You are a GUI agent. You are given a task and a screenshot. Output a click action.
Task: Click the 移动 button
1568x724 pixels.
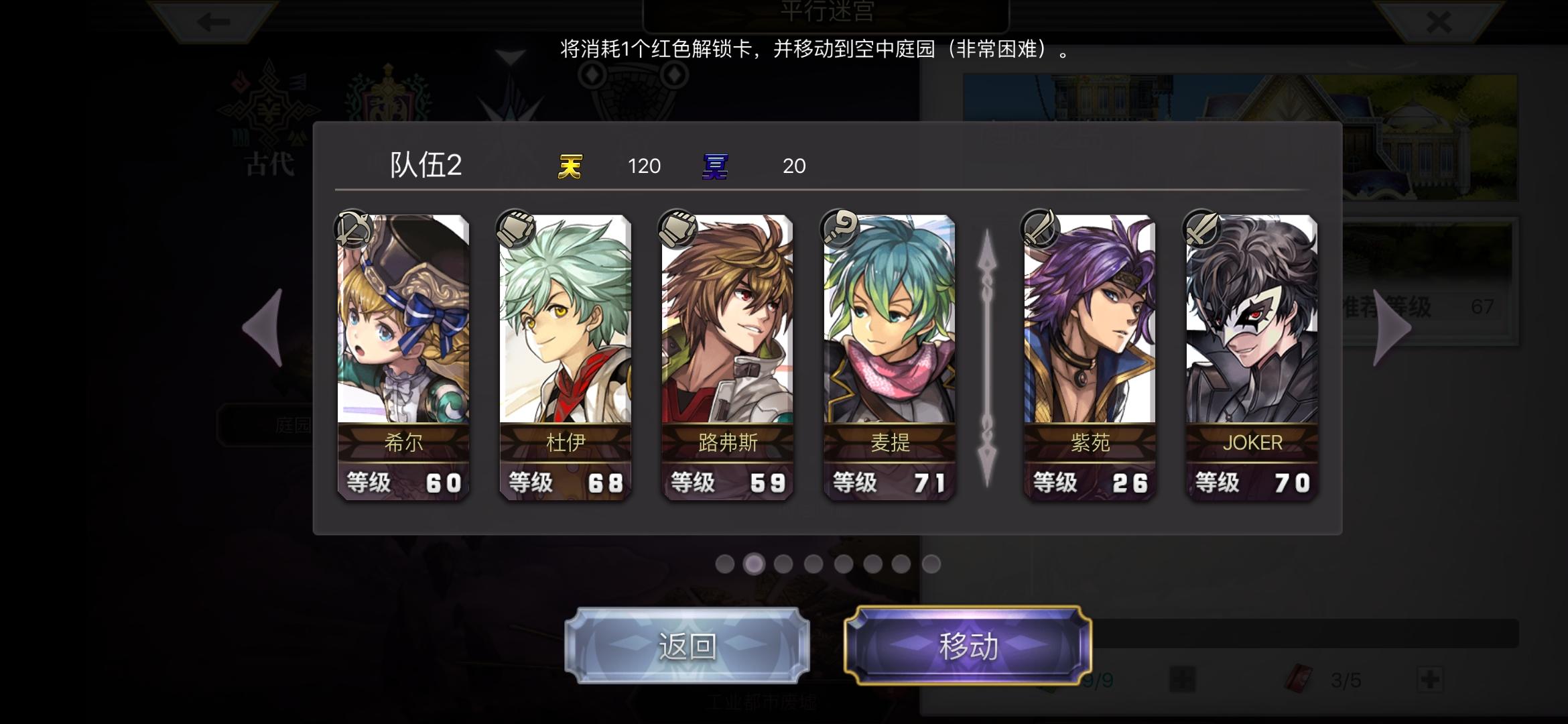tap(968, 646)
